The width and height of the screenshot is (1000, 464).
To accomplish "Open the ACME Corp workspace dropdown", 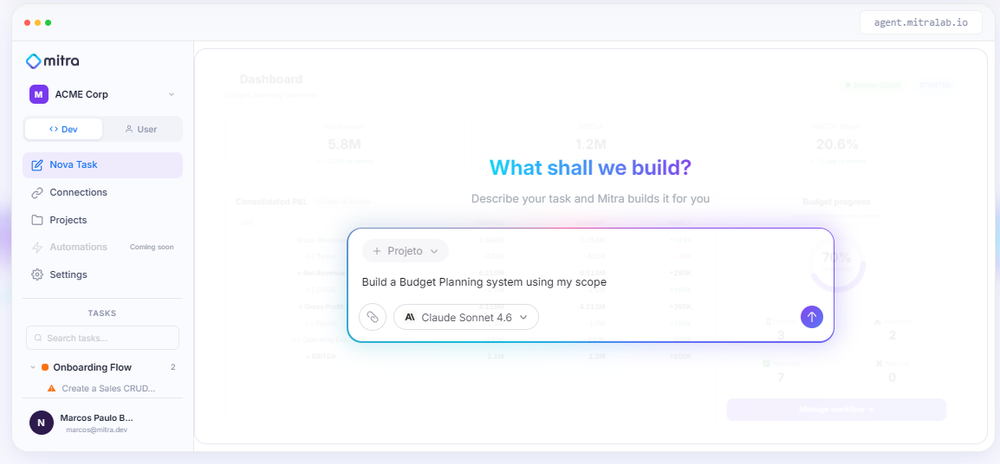I will (103, 94).
